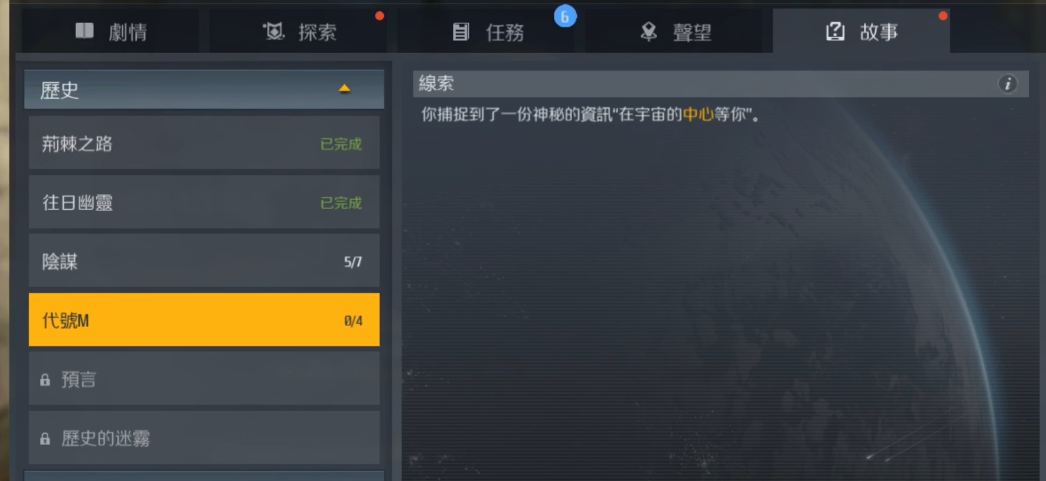Viewport: 1046px width, 481px height.
Task: Open the info icon in 線索 header
Action: pos(1008,84)
